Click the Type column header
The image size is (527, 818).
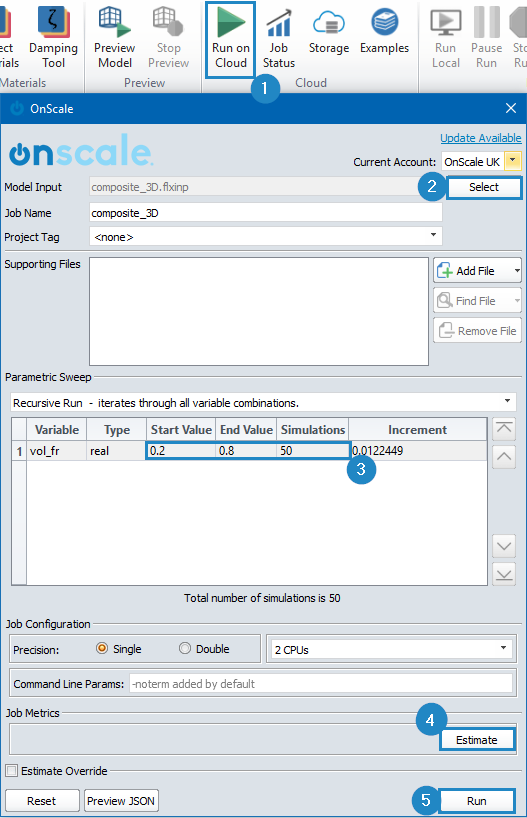coord(116,429)
